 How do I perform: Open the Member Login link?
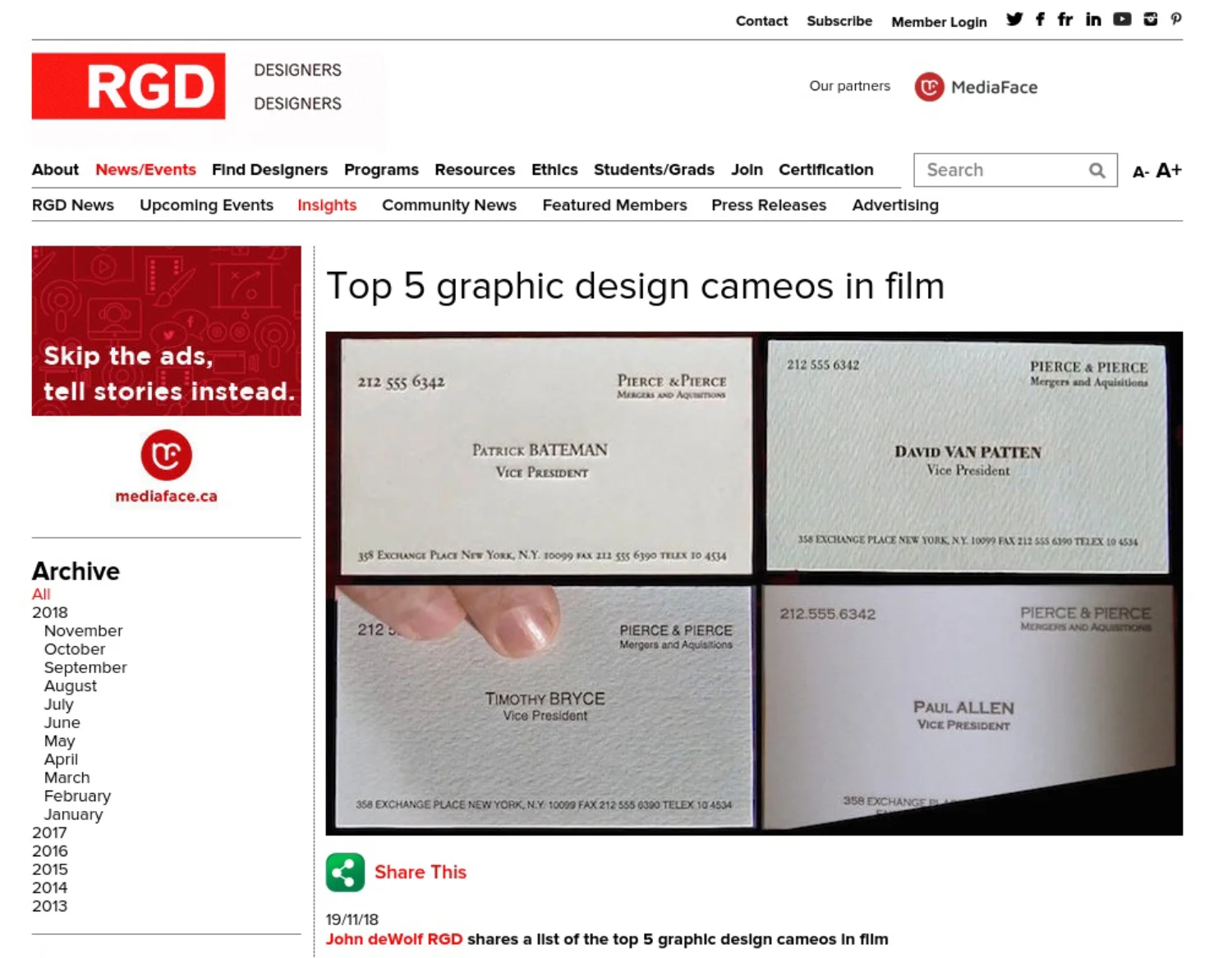tap(939, 22)
